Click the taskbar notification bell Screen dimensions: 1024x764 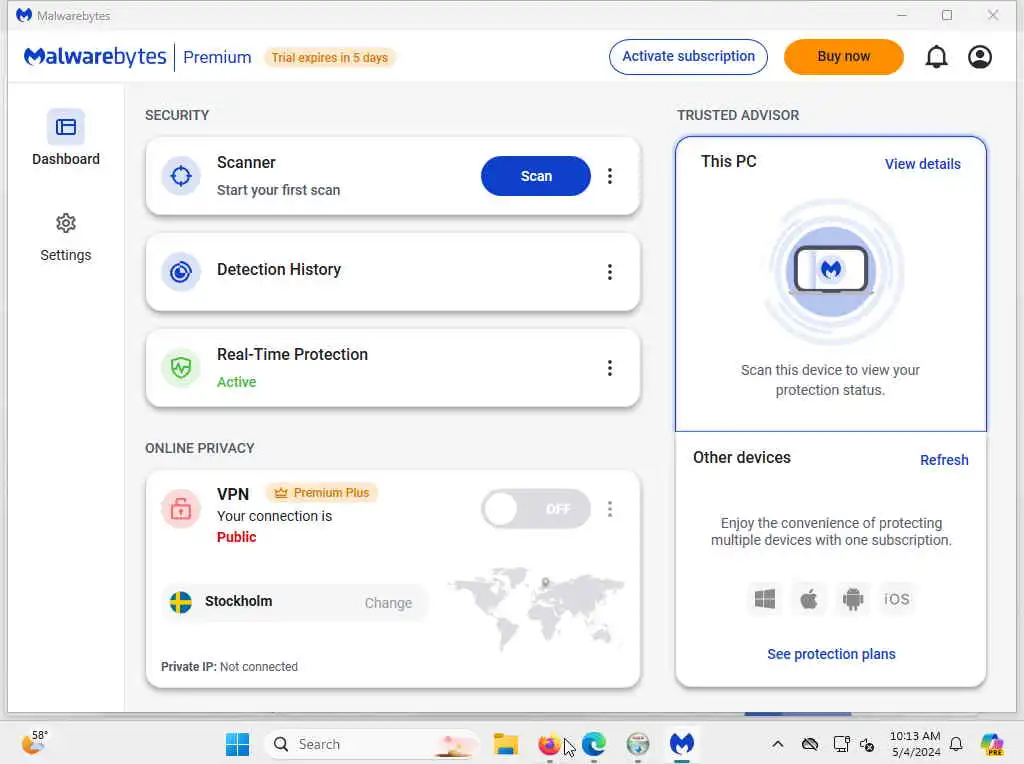(956, 744)
